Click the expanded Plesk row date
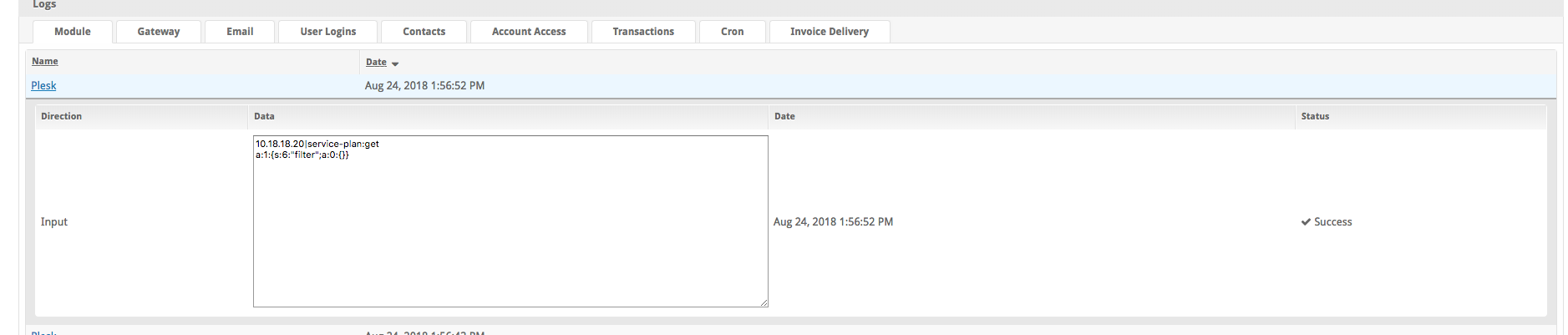This screenshot has width=1568, height=335. coord(424,85)
